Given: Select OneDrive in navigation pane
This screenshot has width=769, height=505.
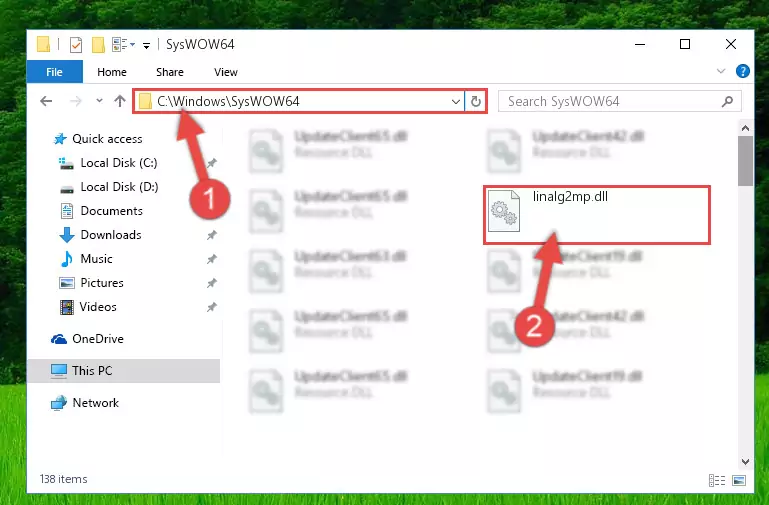Looking at the screenshot, I should [x=88, y=339].
